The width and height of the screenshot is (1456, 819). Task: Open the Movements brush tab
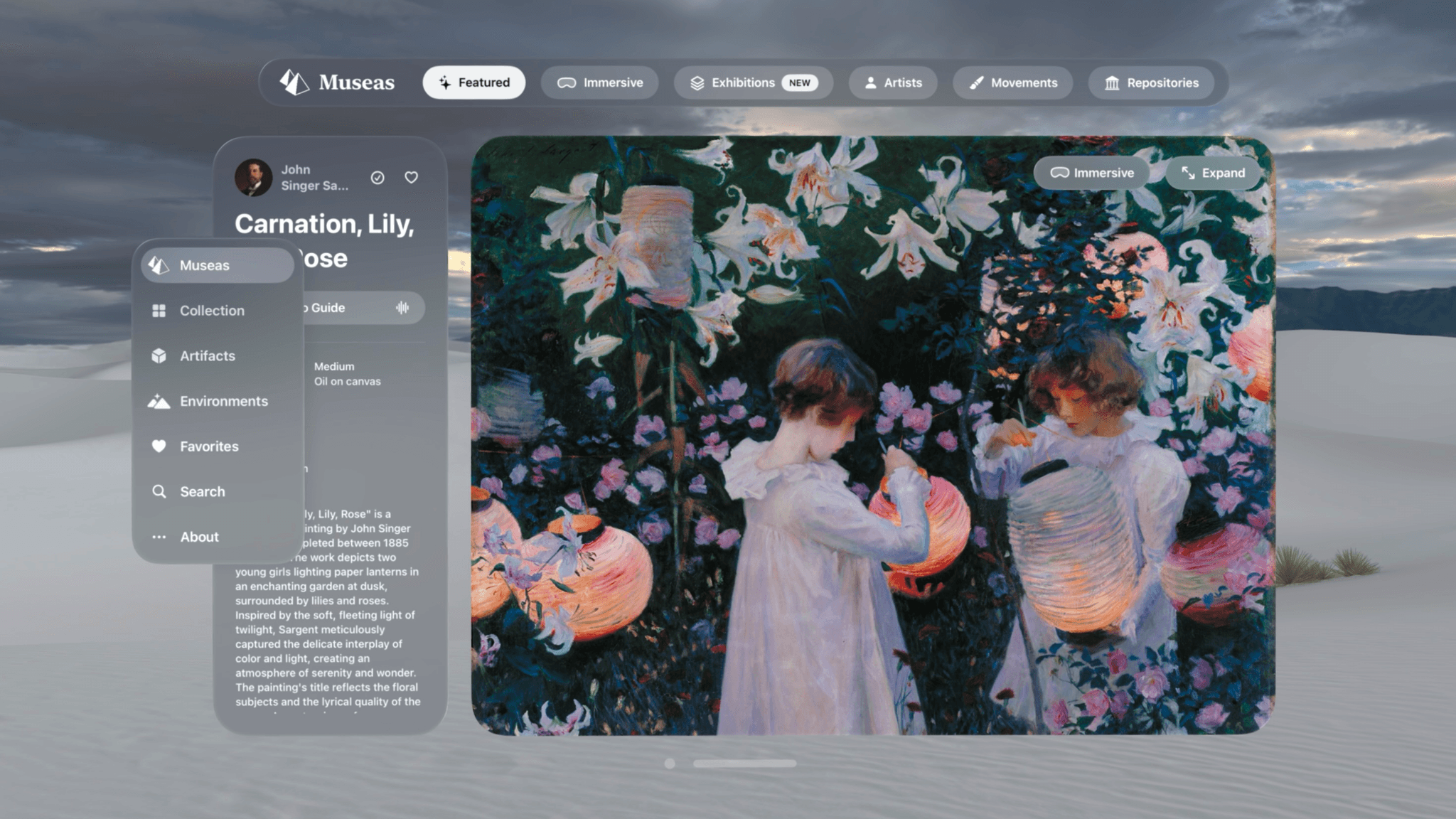[x=1013, y=82]
